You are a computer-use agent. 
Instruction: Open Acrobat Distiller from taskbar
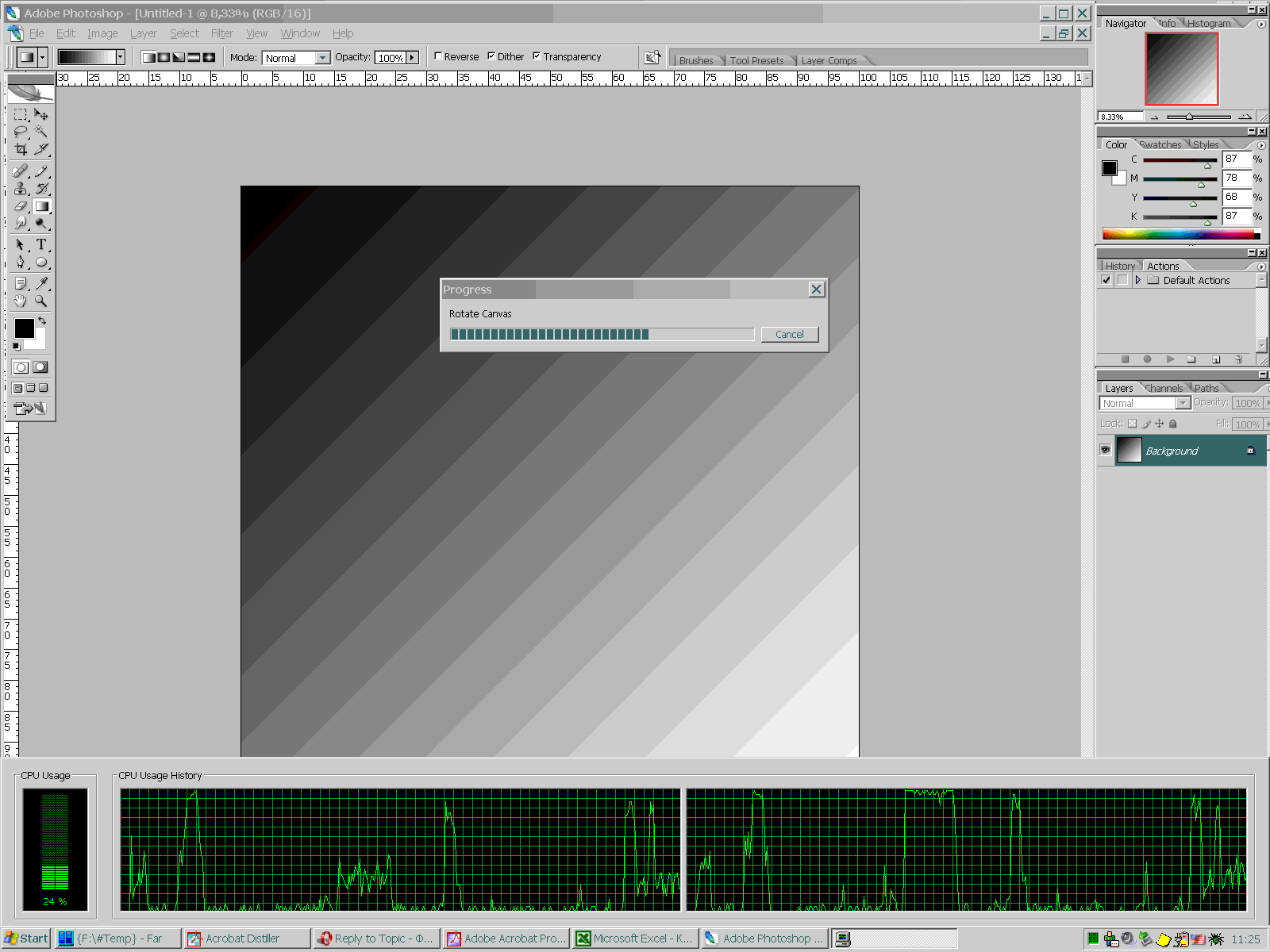point(247,939)
